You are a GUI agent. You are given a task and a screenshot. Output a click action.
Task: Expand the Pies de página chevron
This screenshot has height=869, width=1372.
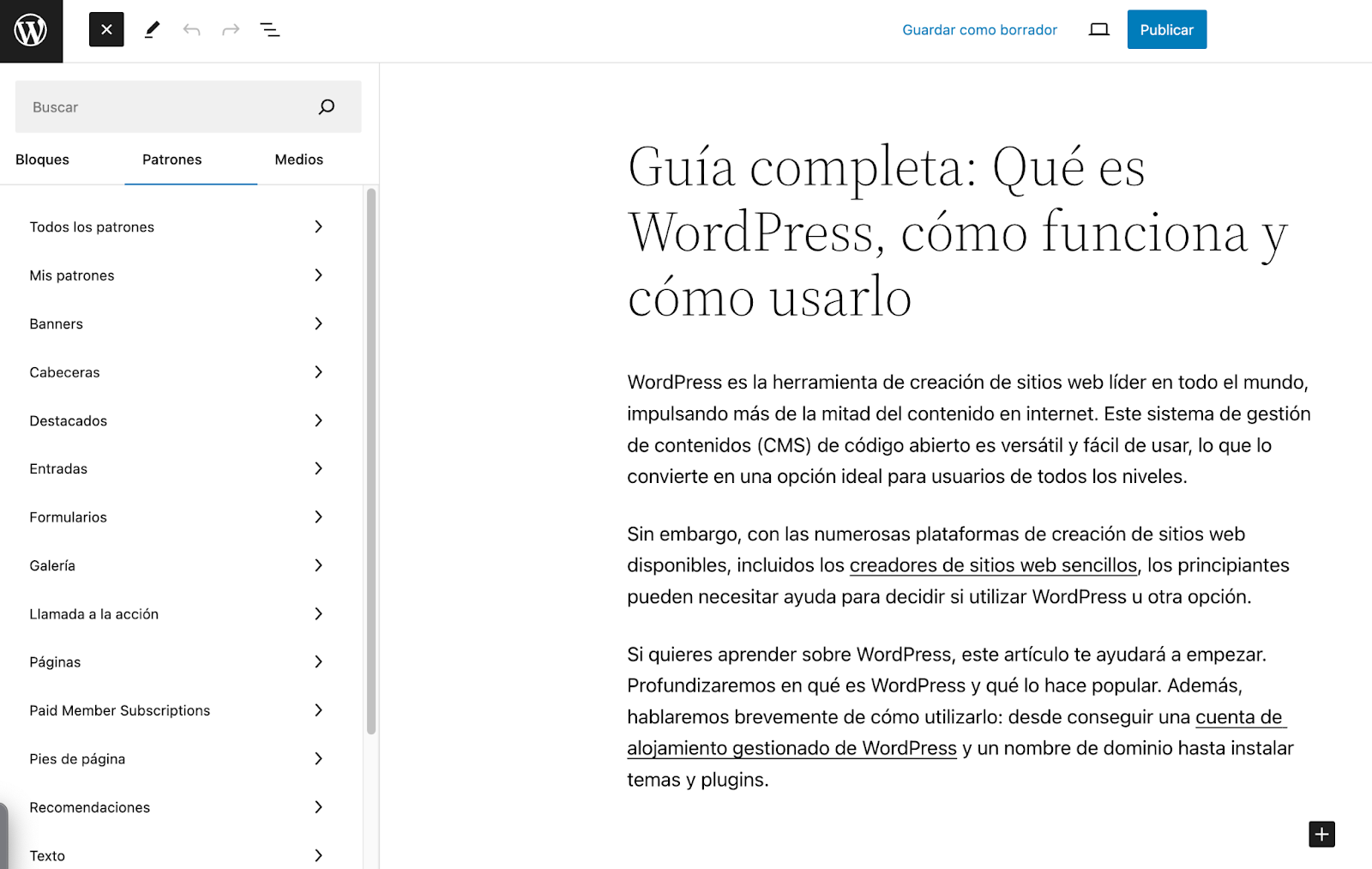[x=318, y=759]
